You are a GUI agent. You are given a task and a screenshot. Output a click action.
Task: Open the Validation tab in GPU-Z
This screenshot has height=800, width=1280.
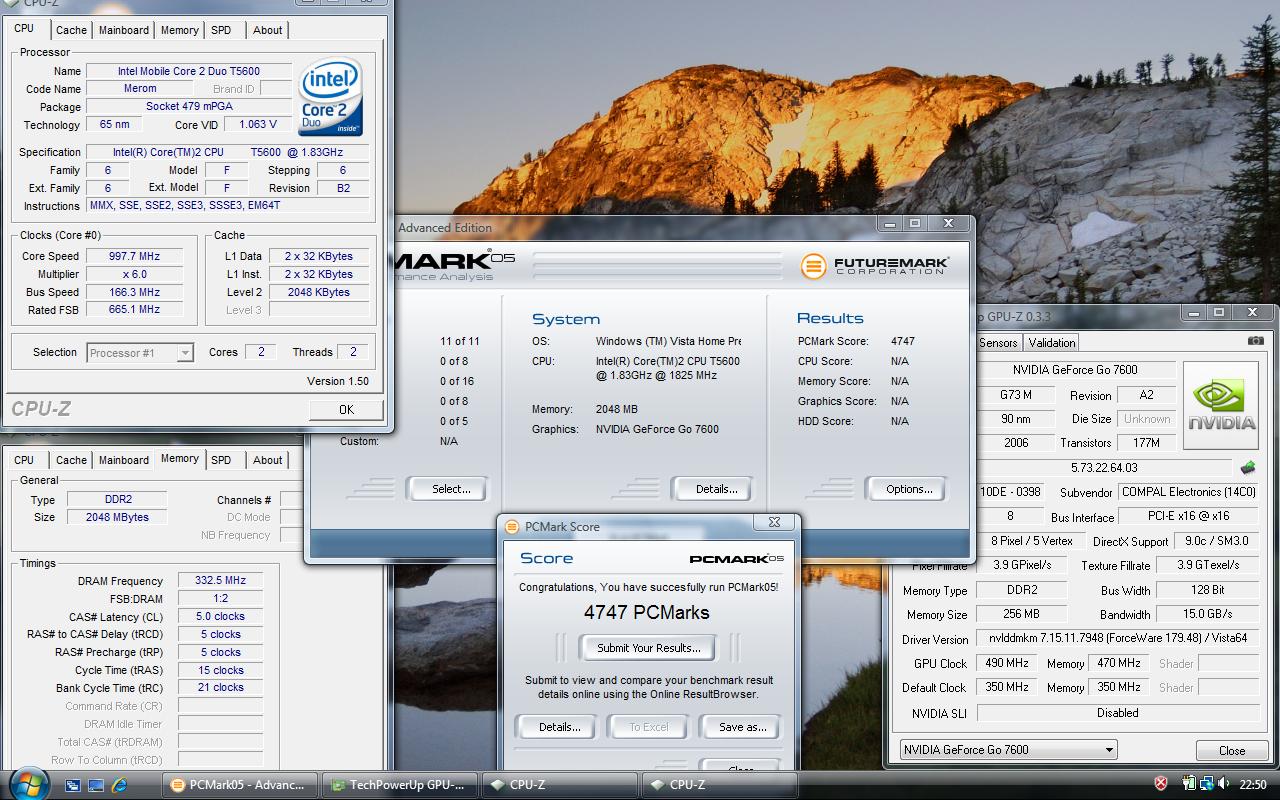click(1052, 342)
